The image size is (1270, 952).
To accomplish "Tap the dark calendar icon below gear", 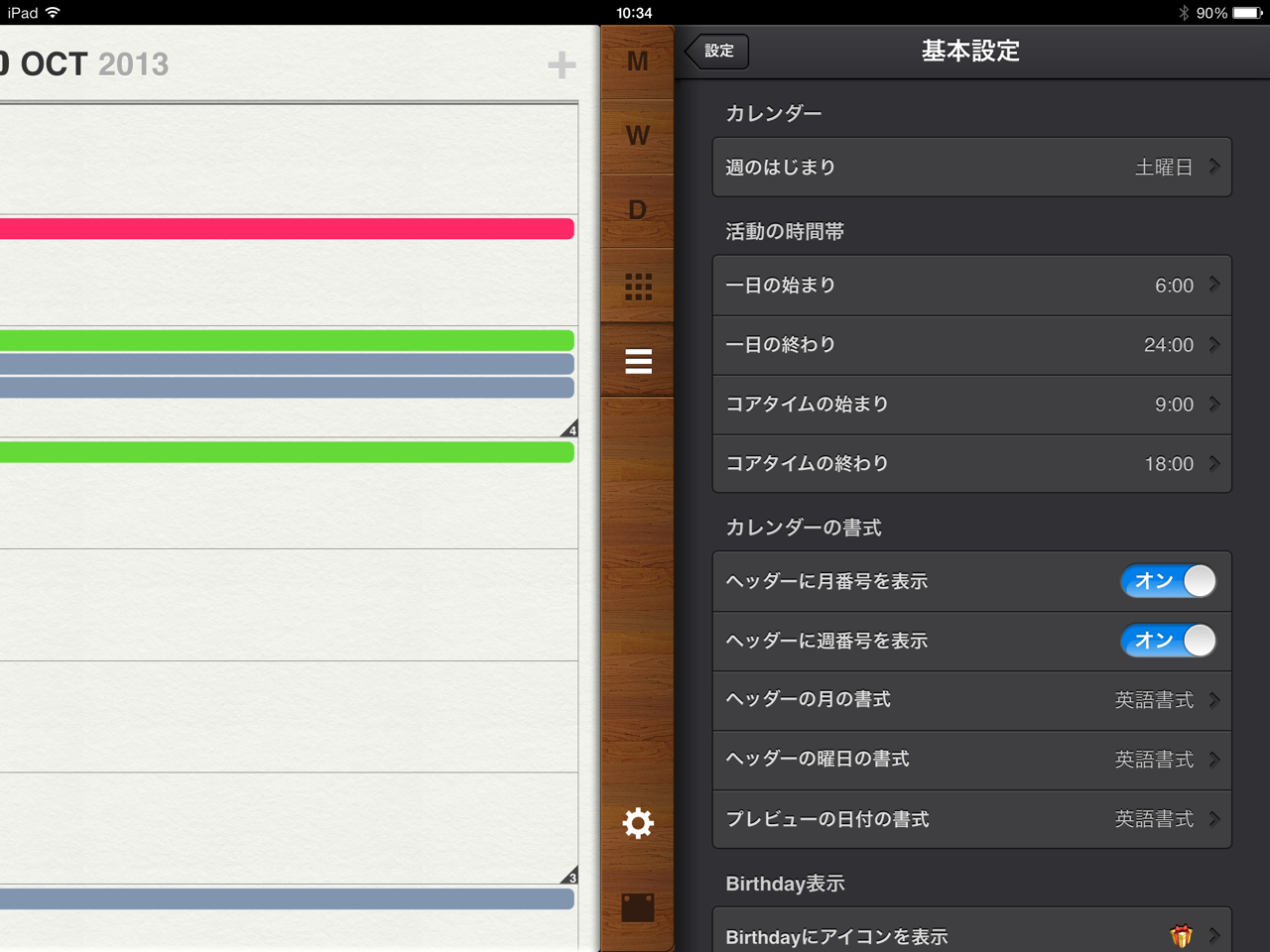I will pos(638,907).
